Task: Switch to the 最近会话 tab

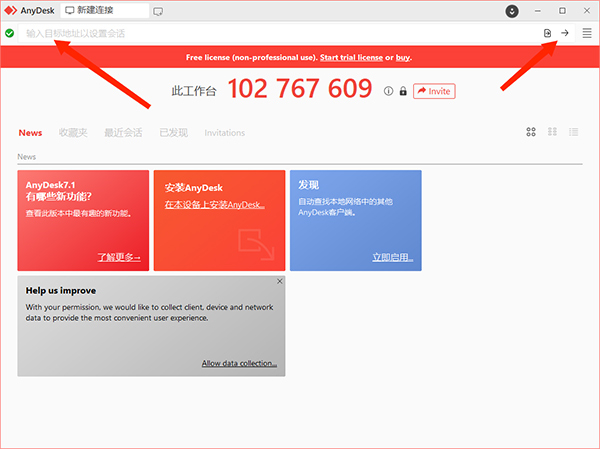Action: click(x=123, y=133)
